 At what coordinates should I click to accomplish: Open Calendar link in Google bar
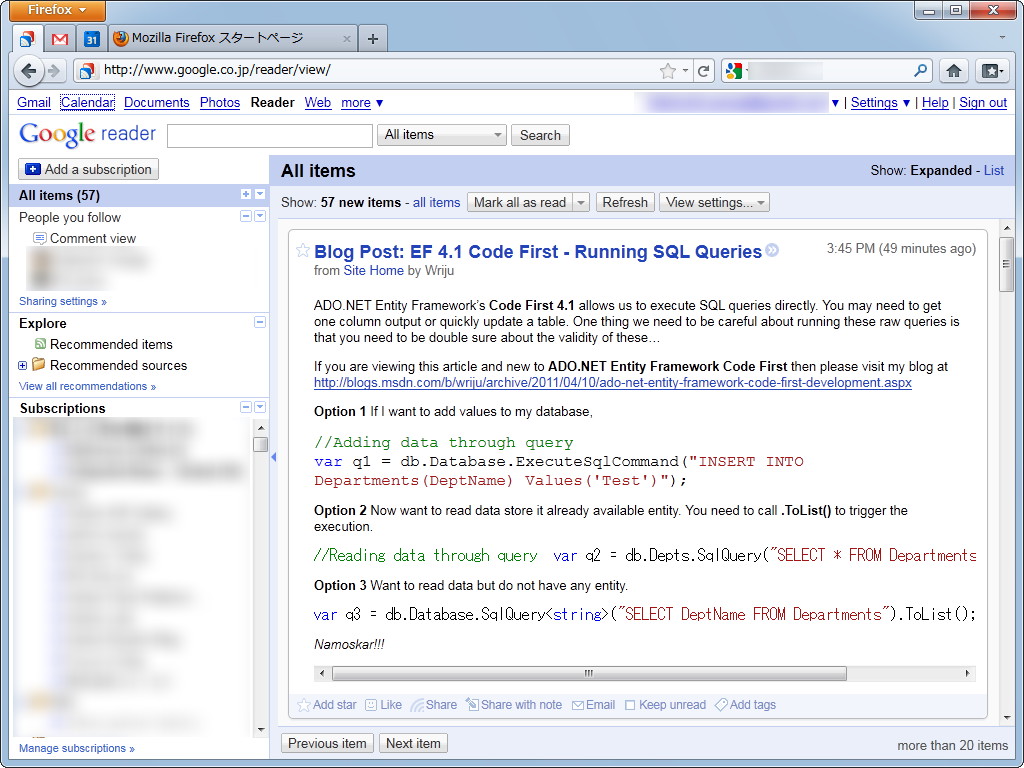(88, 103)
